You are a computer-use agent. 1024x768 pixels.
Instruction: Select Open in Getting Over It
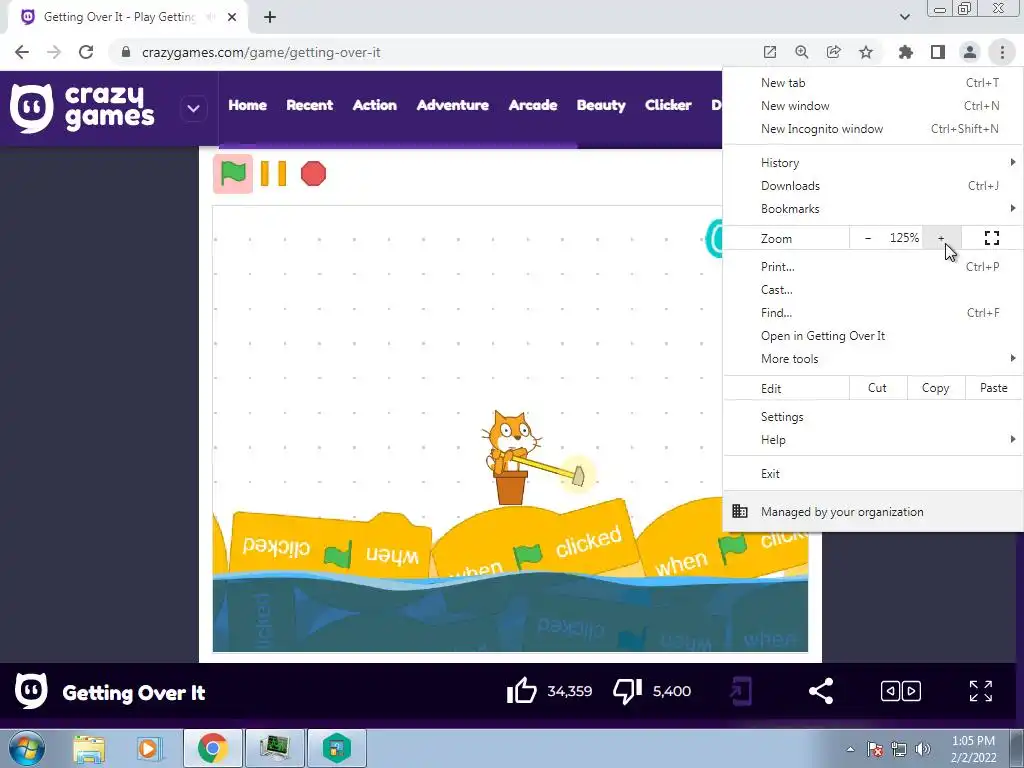(x=873, y=336)
